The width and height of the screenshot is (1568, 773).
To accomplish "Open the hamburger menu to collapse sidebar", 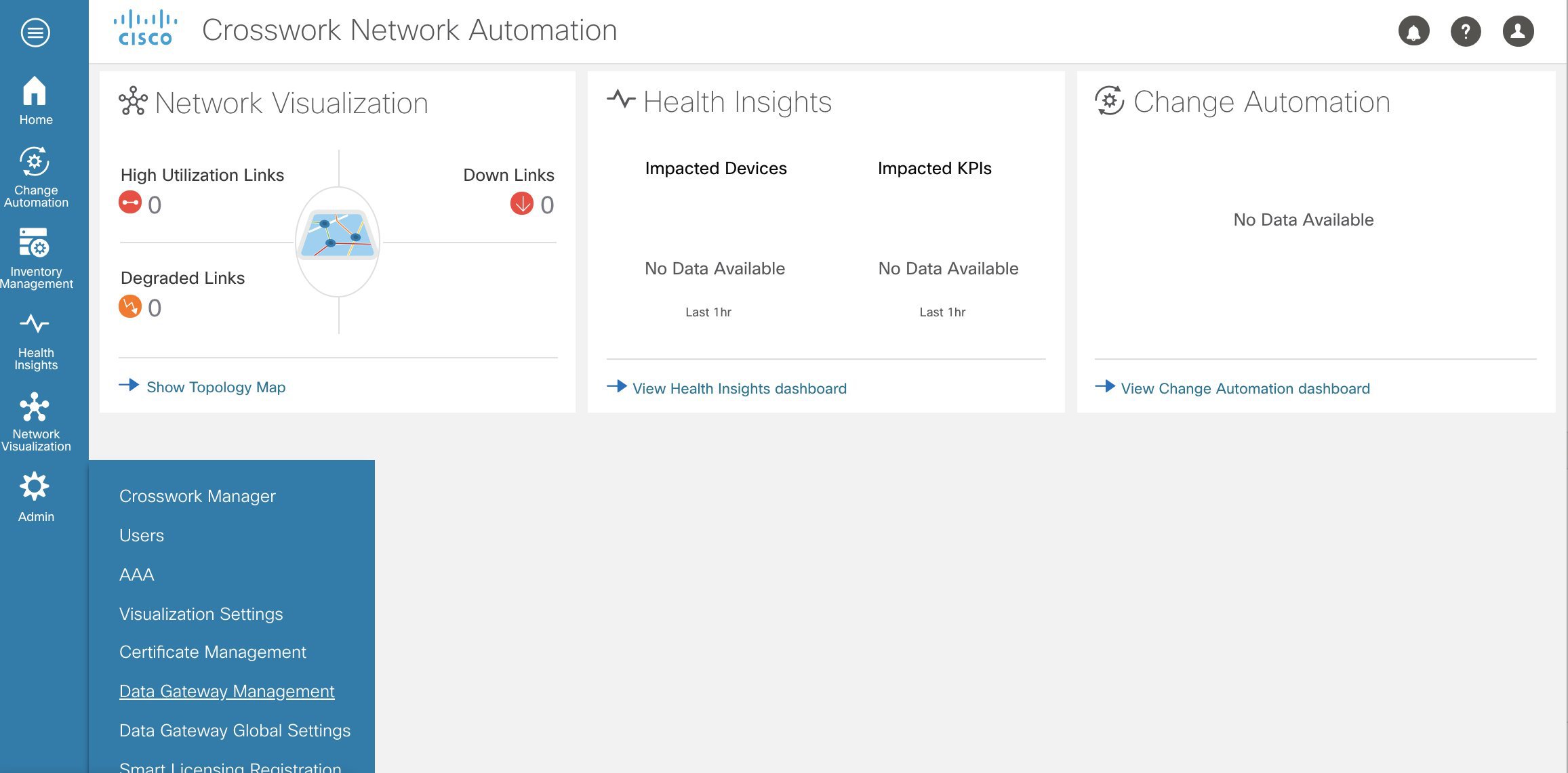I will (35, 32).
